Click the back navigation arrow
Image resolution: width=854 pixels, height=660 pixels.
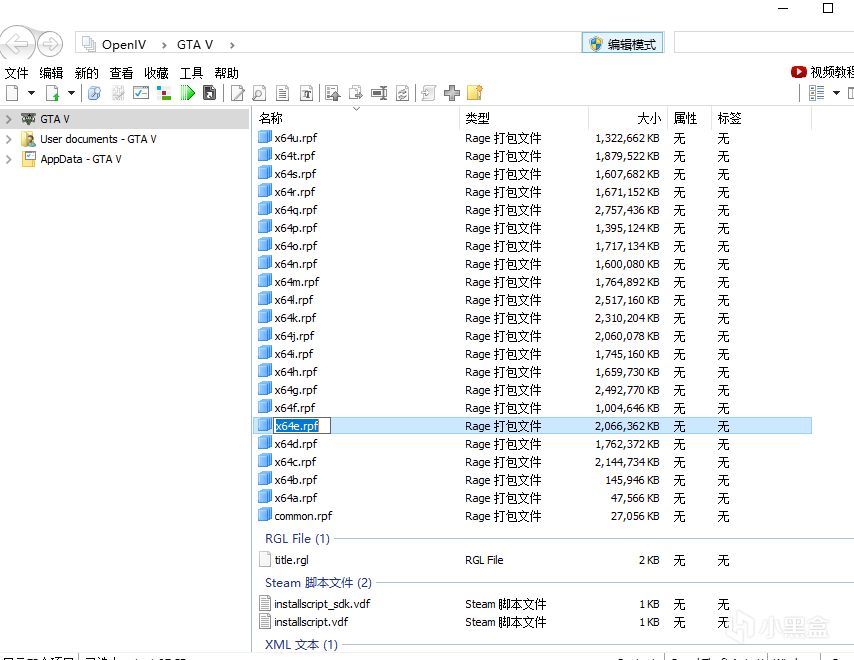[x=17, y=44]
